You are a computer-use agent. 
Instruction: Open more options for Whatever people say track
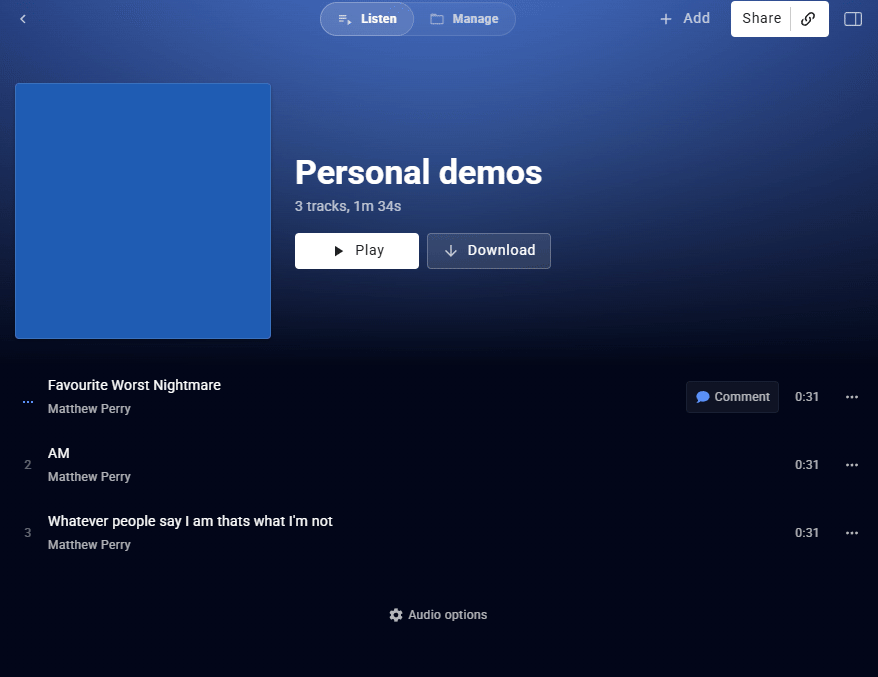[x=852, y=533]
